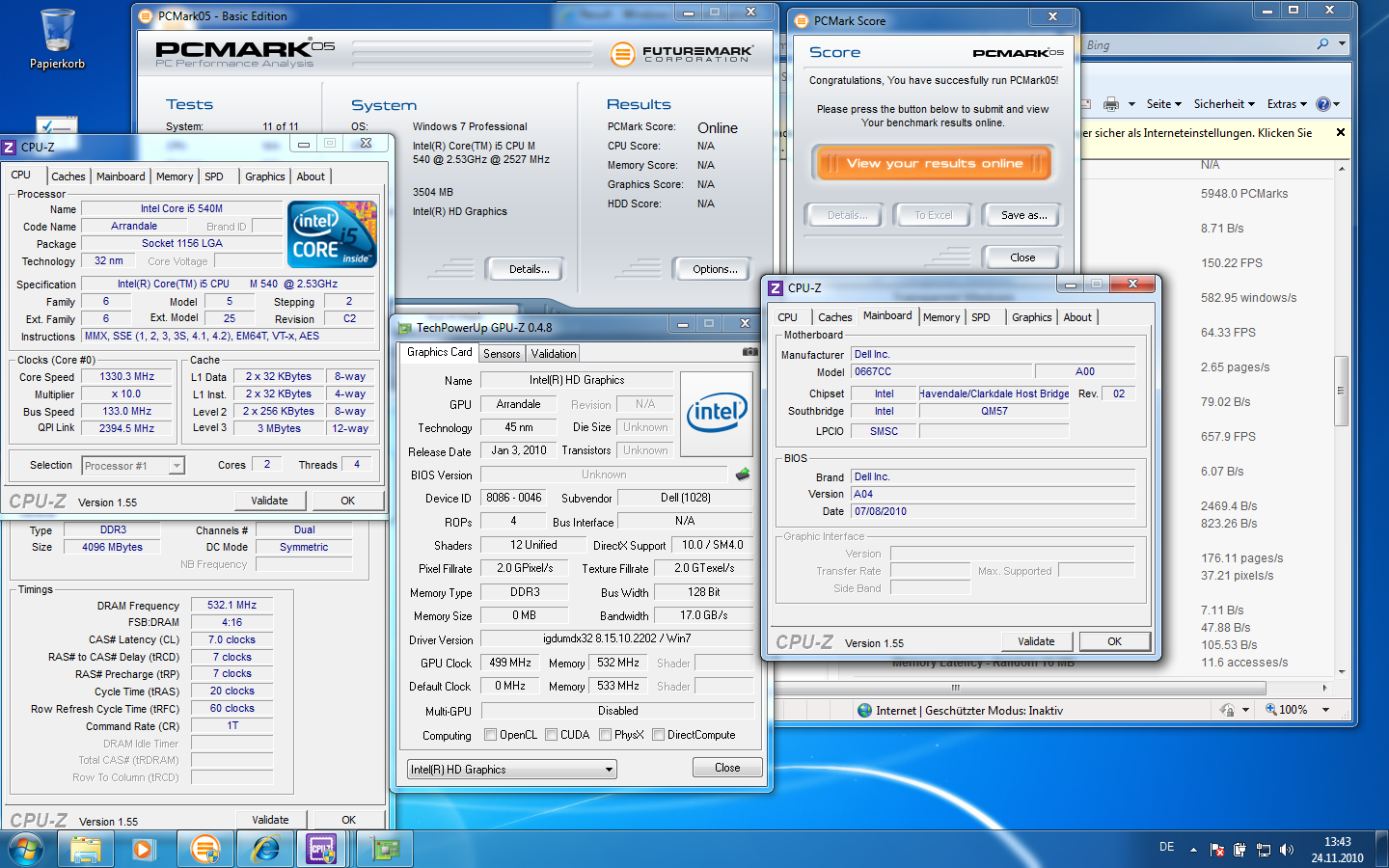Click Close in the PCMark Score dialog
Screen dimensions: 1389x868
tap(1022, 258)
